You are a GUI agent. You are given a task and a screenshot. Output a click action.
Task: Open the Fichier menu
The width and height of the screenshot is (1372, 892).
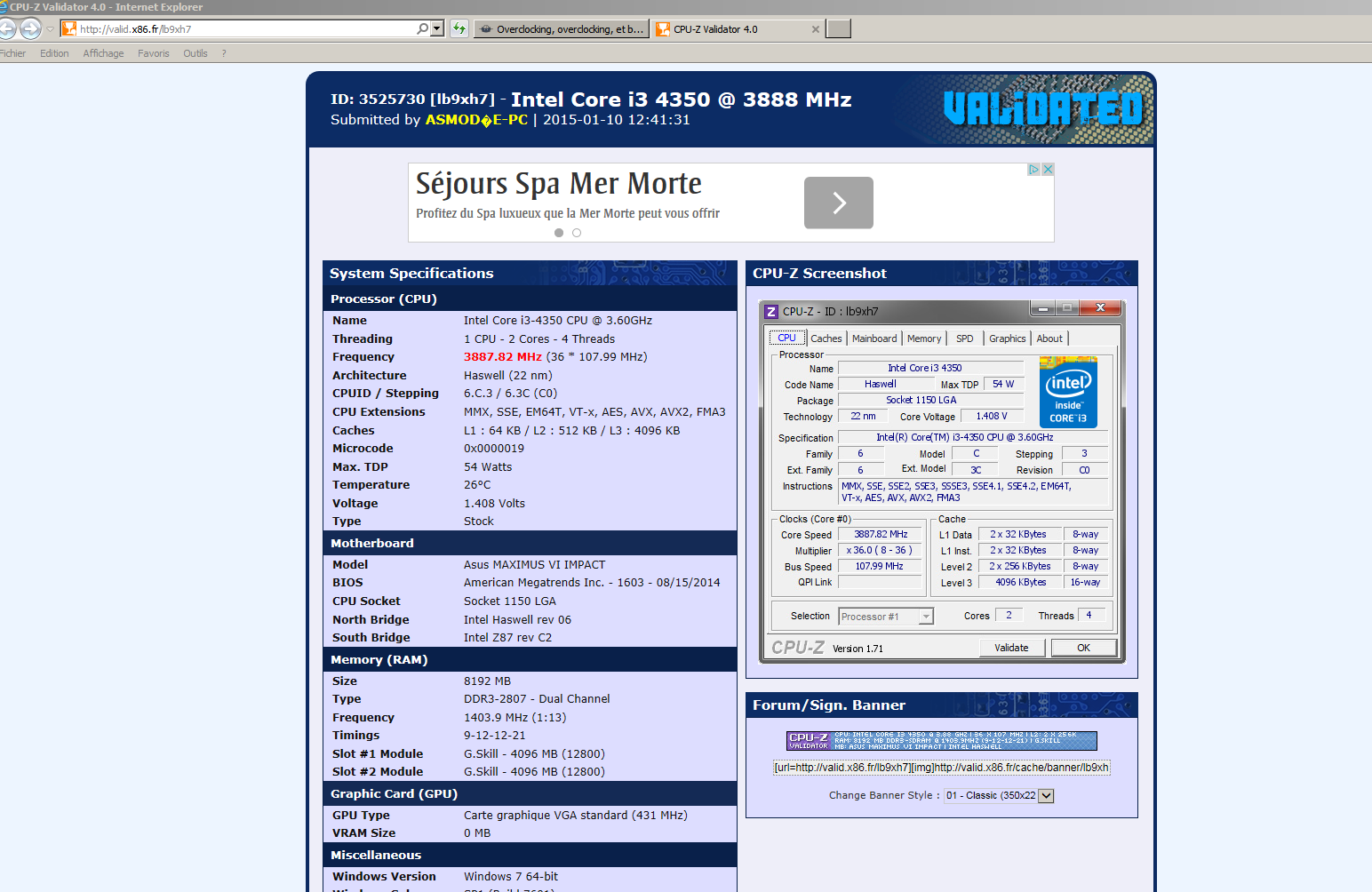click(x=12, y=53)
